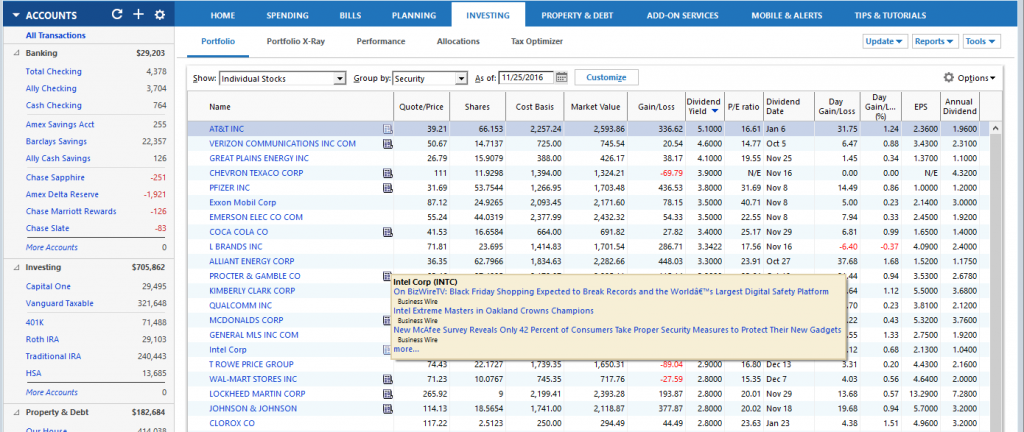Open the news icon beside LOCKHEED MARTIN CORP
The image size is (1024, 432).
pos(387,393)
